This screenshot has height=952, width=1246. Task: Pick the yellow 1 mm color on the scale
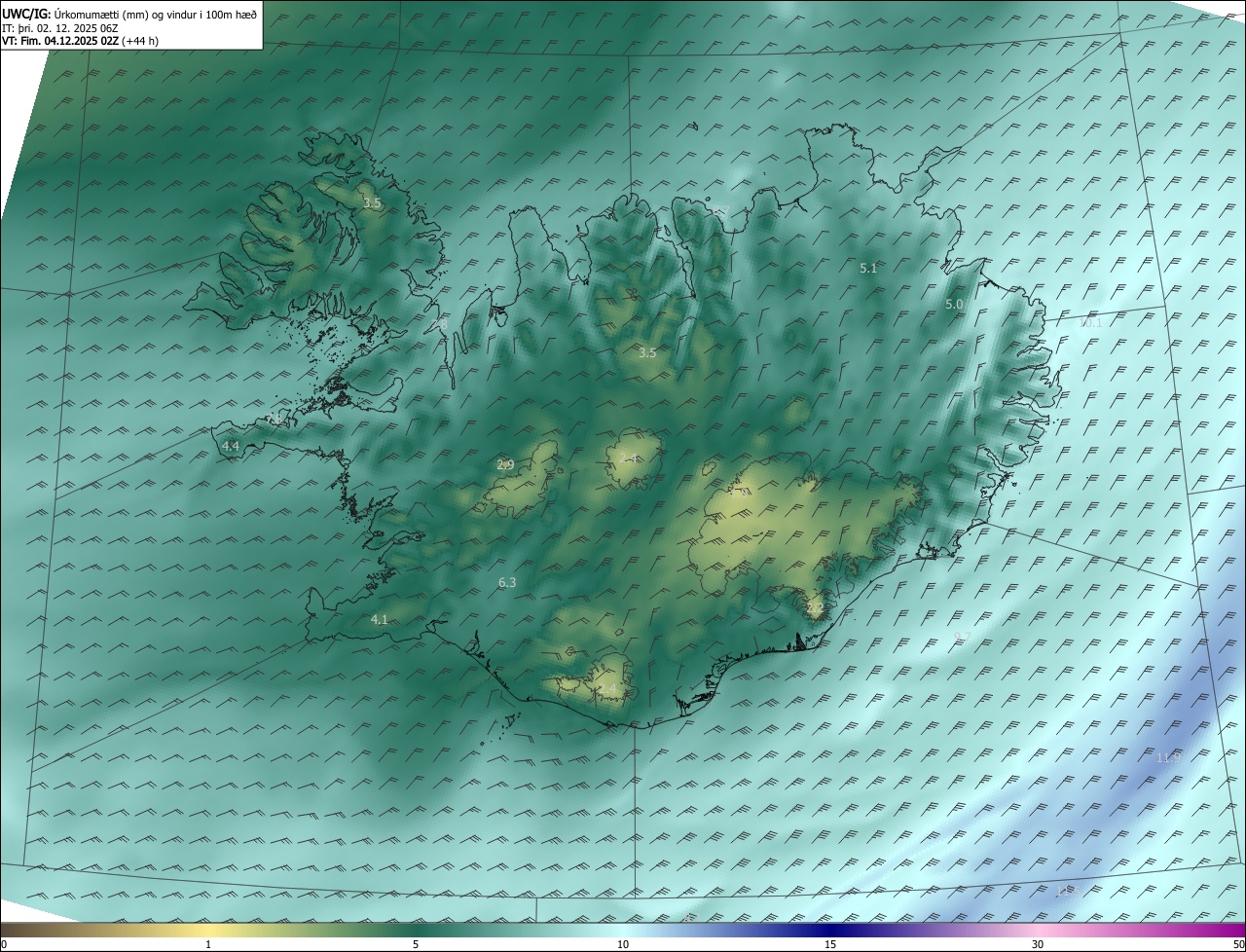coord(208,930)
